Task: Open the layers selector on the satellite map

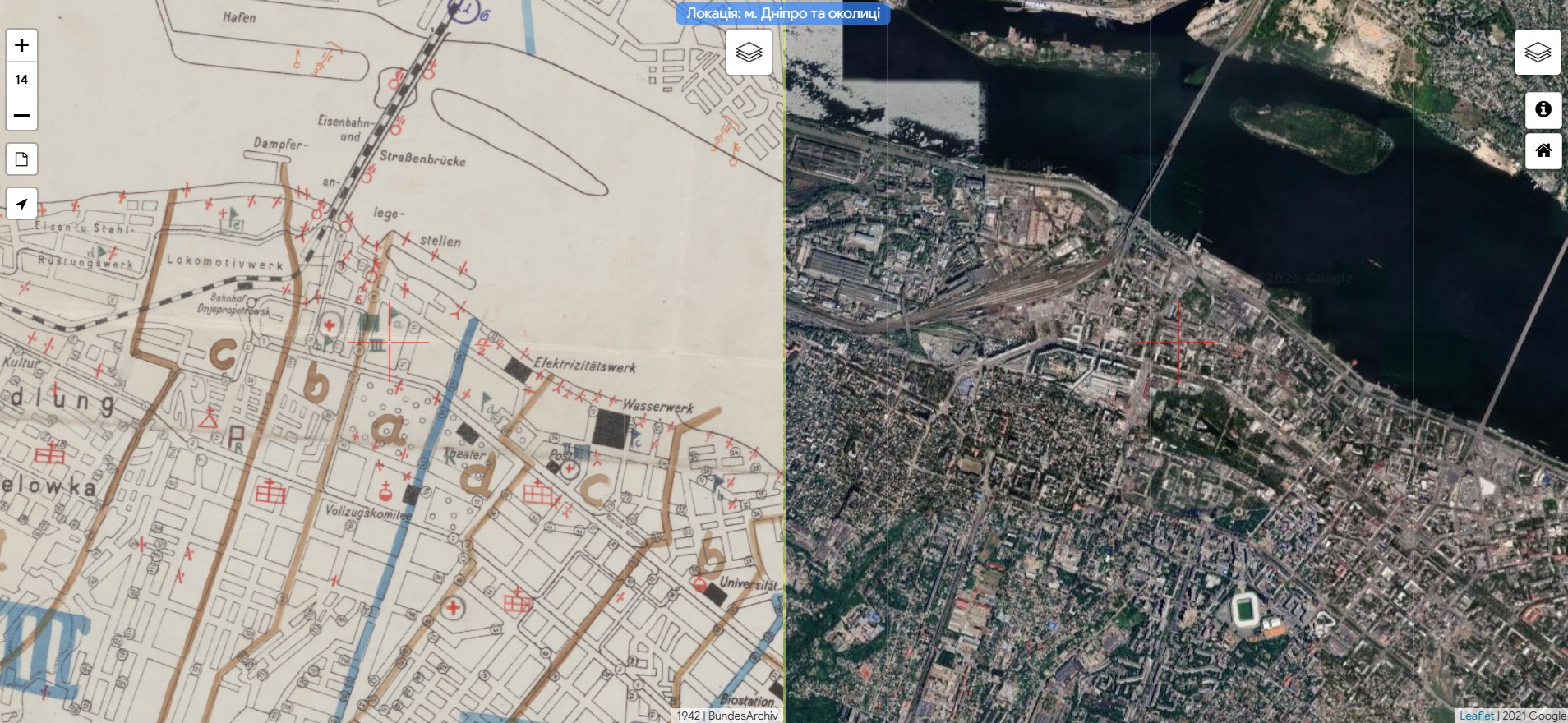Action: pyautogui.click(x=1537, y=53)
